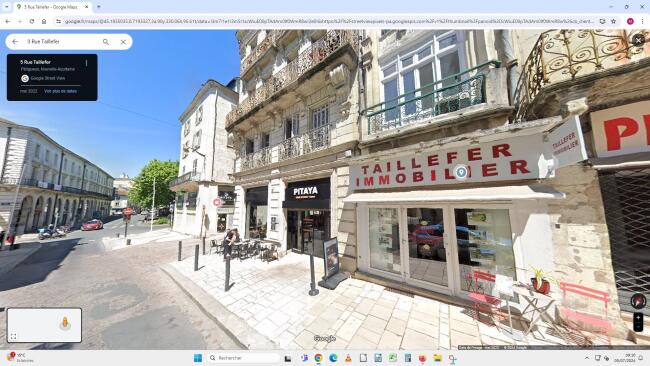Open the tab list dropdown in Chrome

pos(7,7)
